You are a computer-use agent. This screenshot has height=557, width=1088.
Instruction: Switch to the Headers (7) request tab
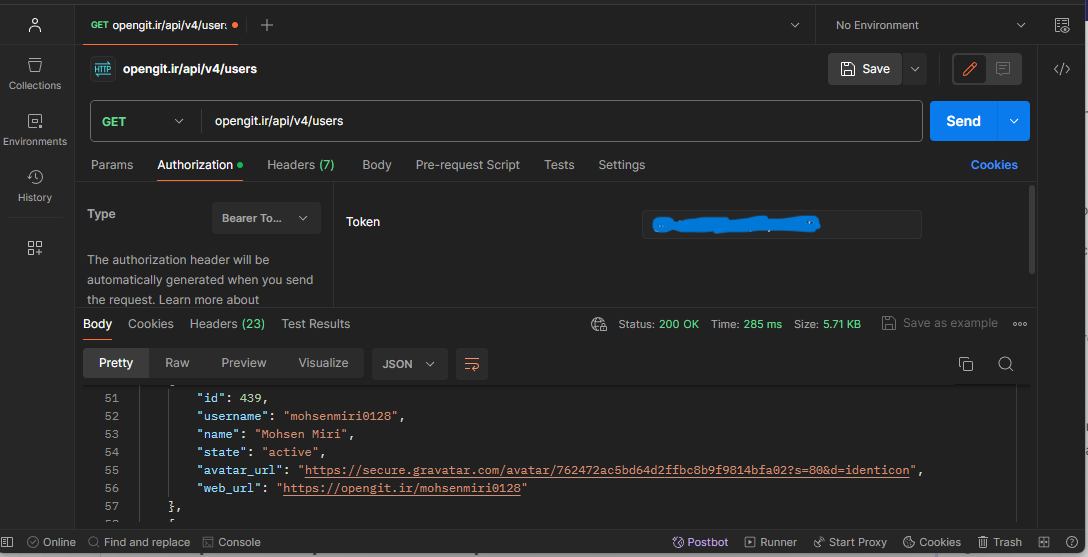pyautogui.click(x=300, y=165)
